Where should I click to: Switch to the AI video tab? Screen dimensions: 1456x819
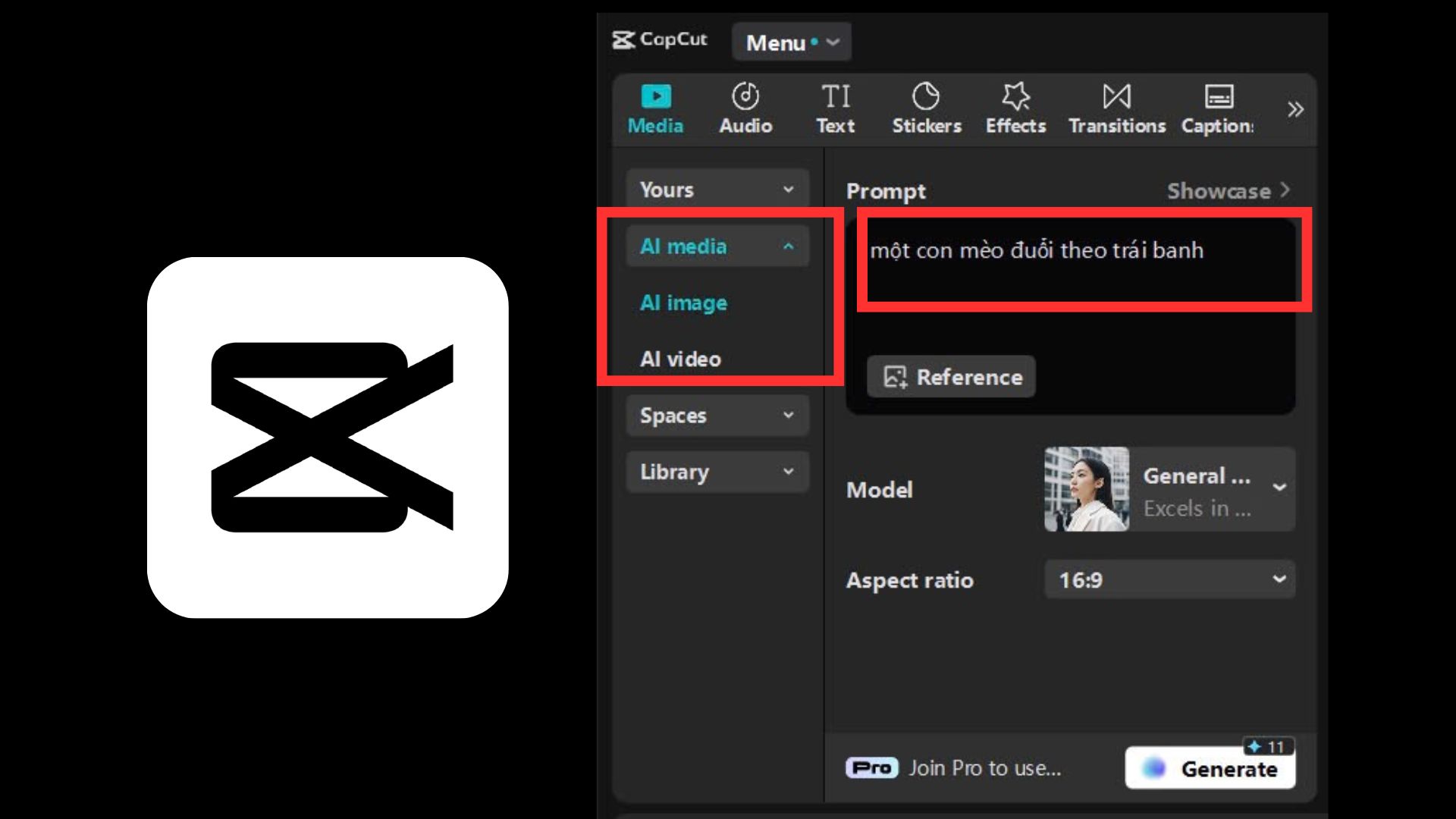click(x=680, y=359)
